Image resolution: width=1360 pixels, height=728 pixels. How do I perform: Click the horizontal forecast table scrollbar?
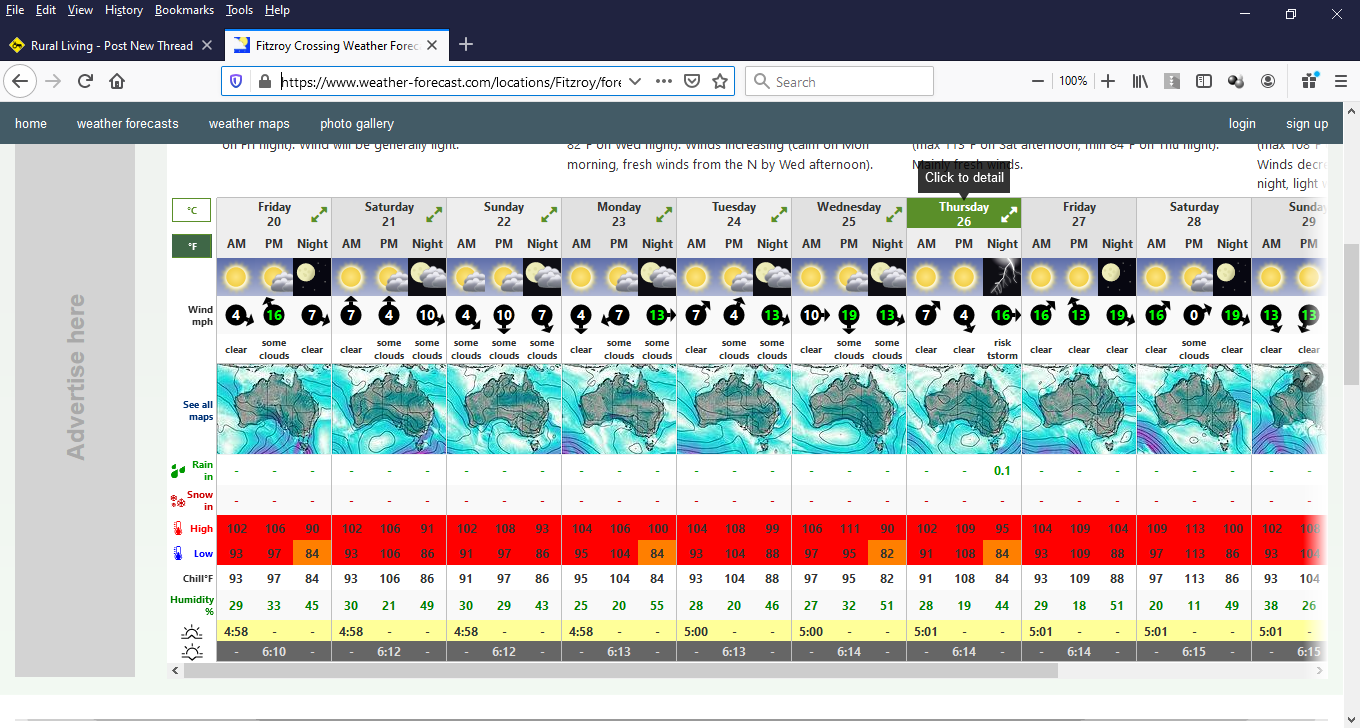pyautogui.click(x=620, y=671)
